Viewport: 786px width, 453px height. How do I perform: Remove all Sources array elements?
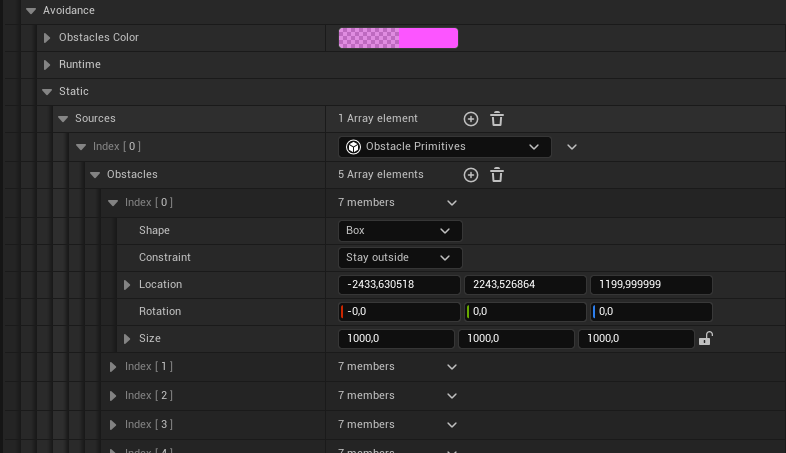click(x=497, y=119)
